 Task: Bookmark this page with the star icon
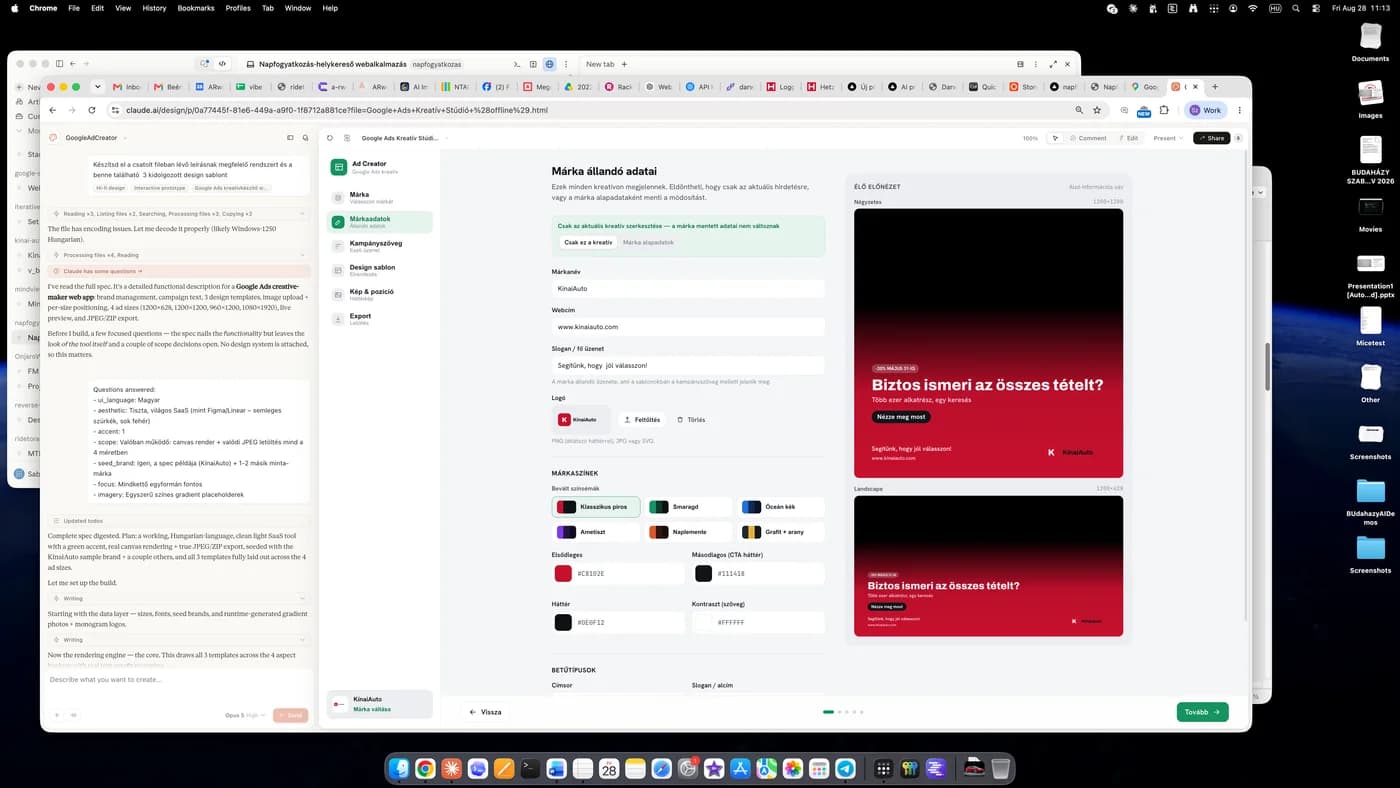[1097, 110]
